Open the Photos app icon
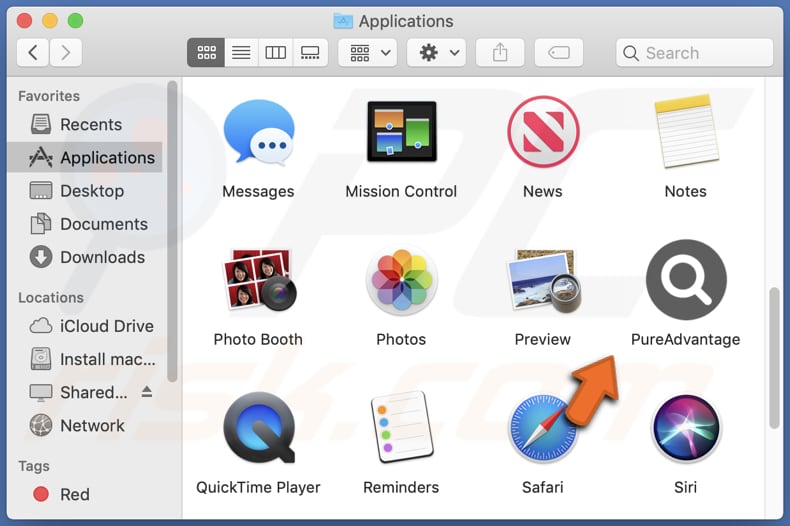 pos(402,280)
